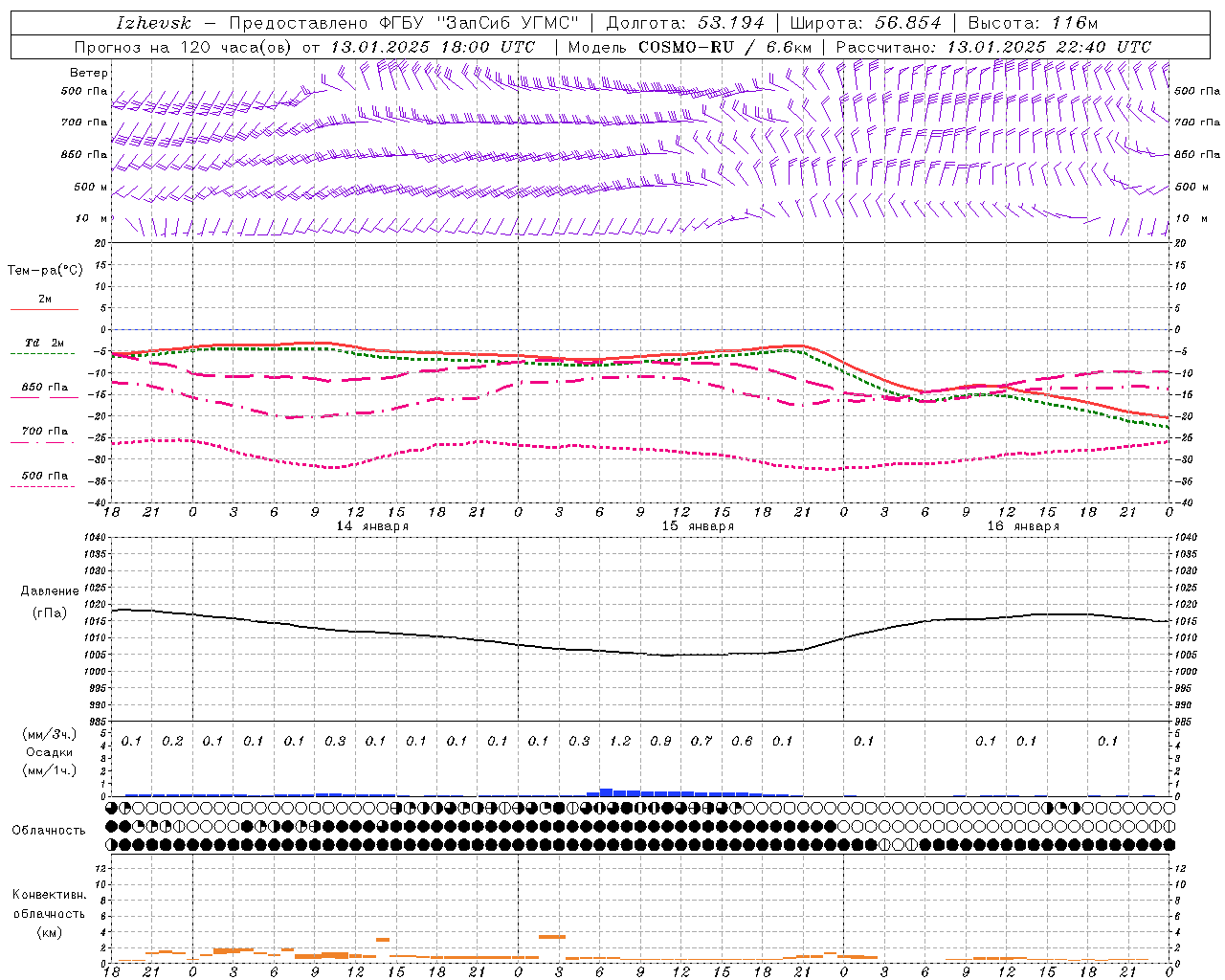Click the "(мм/3ч.)" precipitation unit label
Screen dimensions: 1225x980
[50, 734]
